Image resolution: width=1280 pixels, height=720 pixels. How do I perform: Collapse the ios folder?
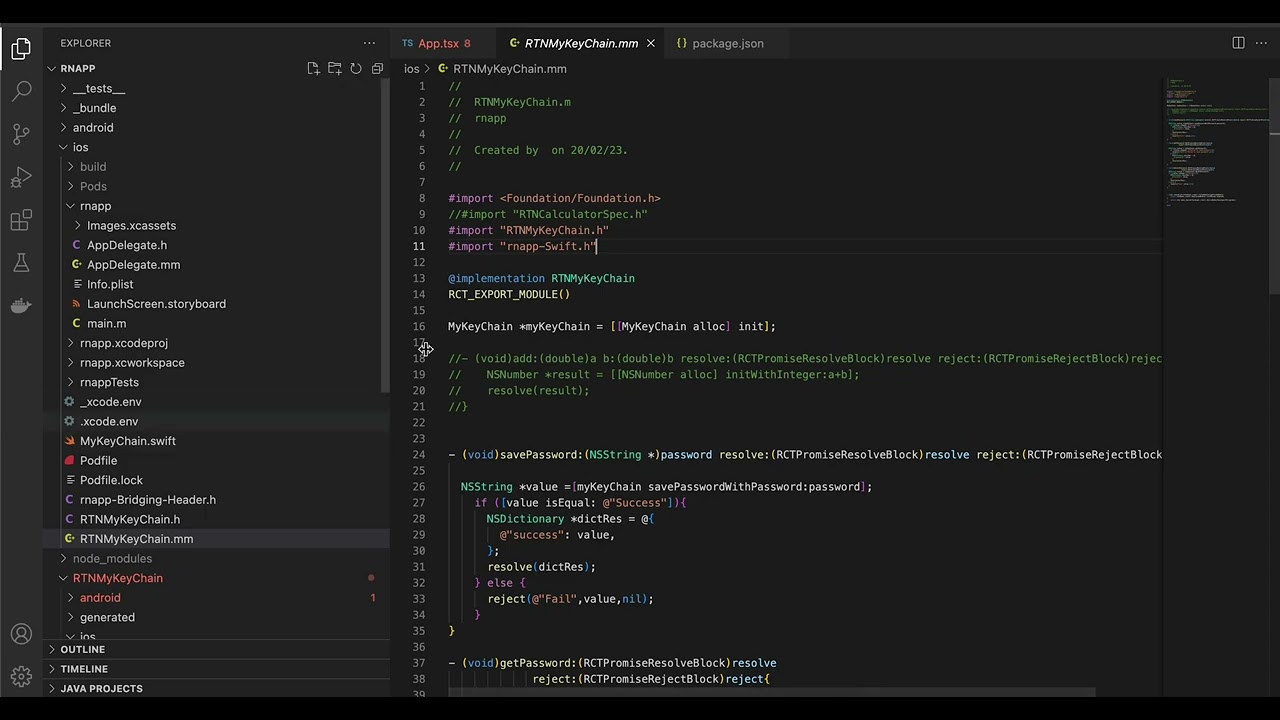point(80,147)
